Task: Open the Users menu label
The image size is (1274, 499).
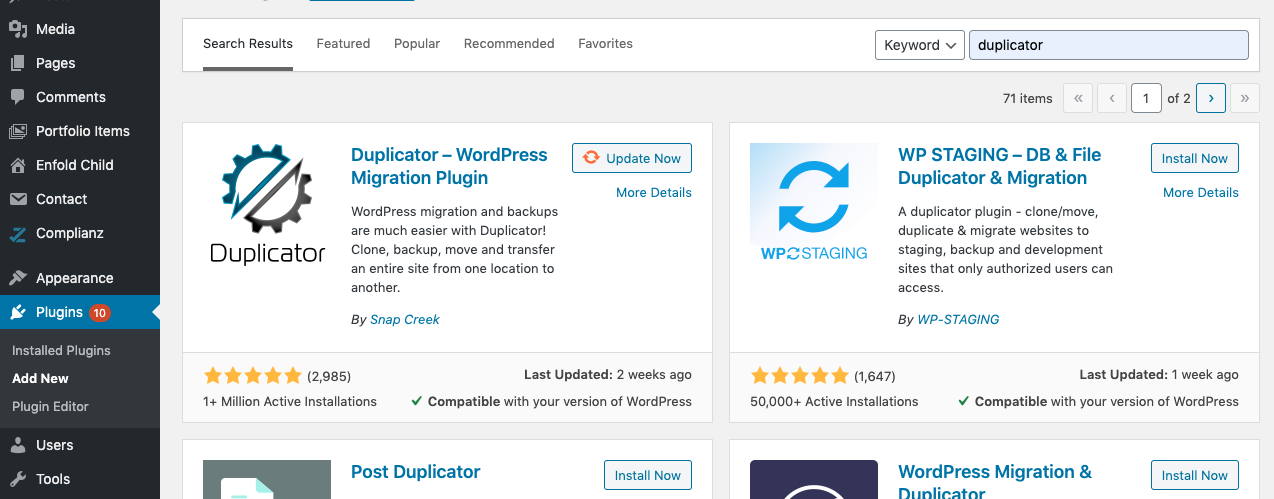Action: pyautogui.click(x=55, y=445)
